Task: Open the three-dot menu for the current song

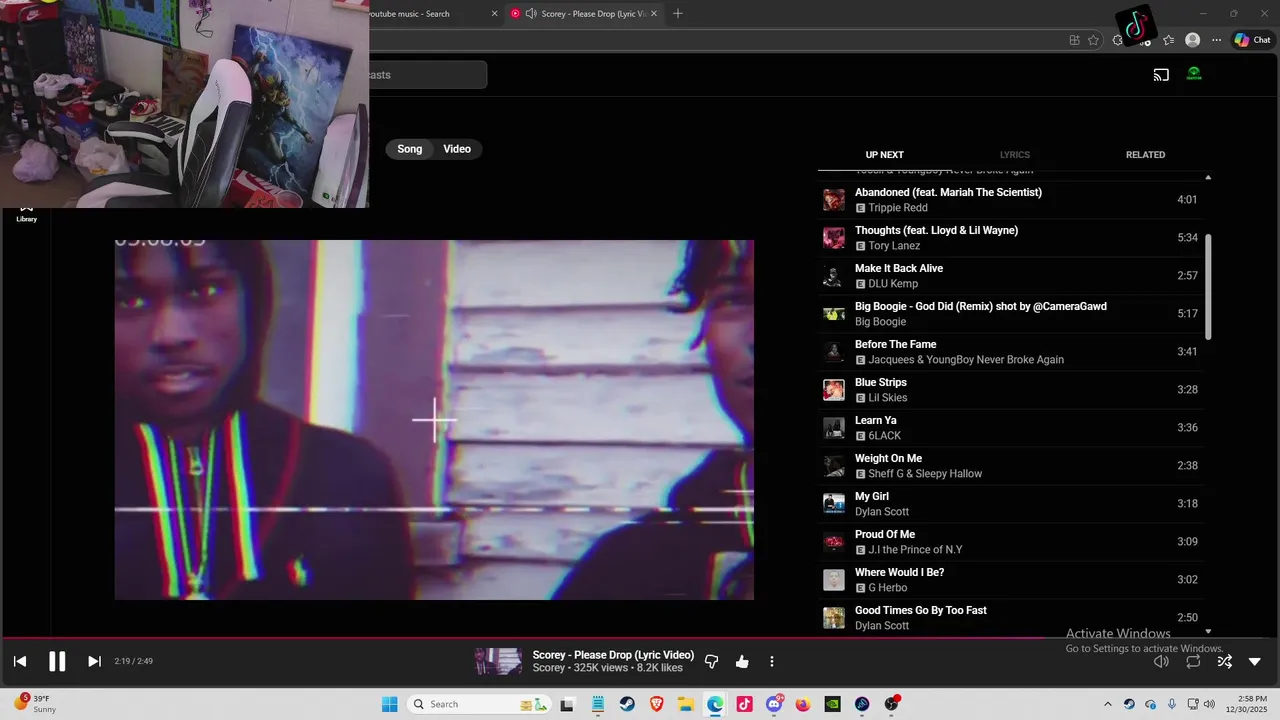Action: click(x=772, y=661)
